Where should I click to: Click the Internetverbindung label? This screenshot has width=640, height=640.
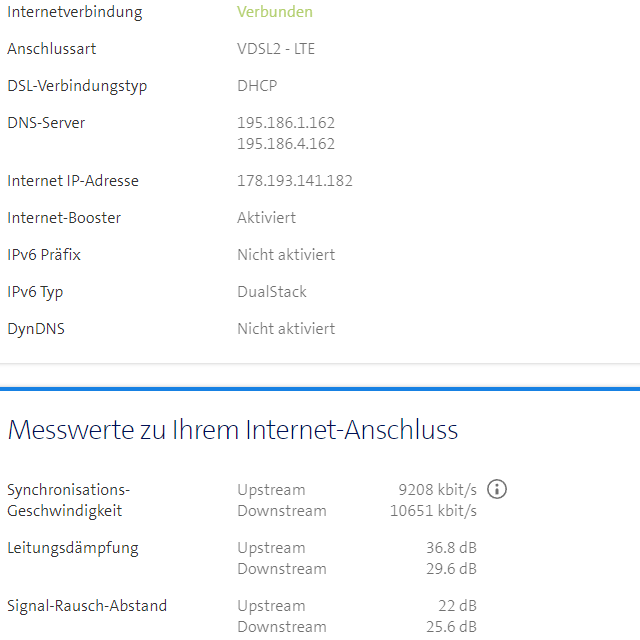(x=75, y=12)
